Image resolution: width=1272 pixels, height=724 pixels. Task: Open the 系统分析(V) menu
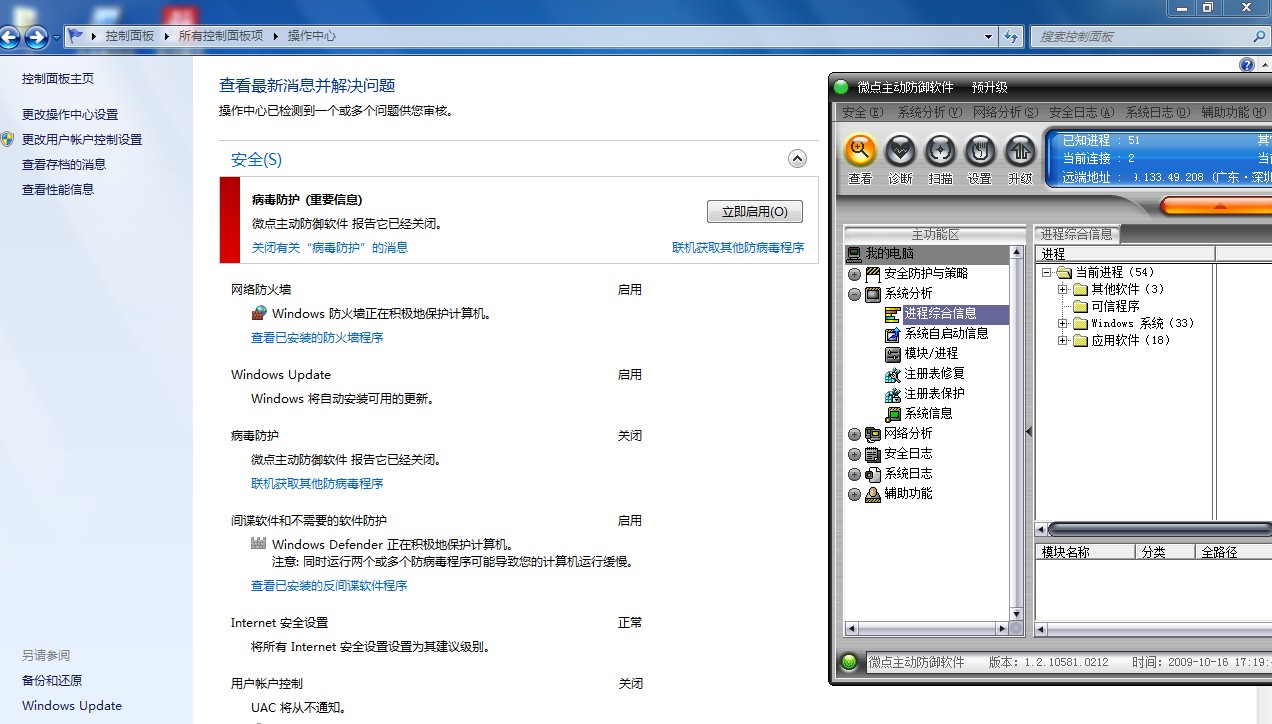point(930,113)
